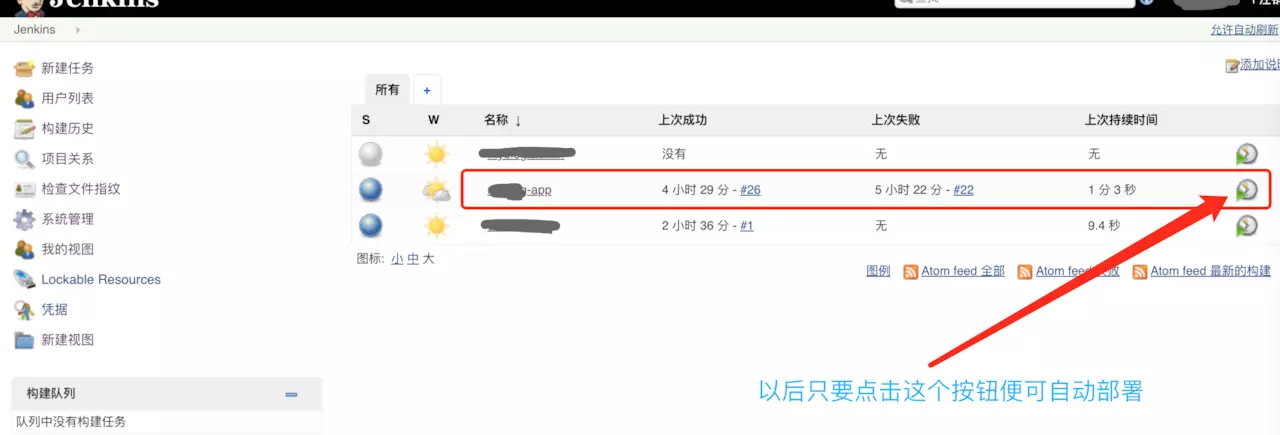Click the 新建任务 (new item) icon

[x=25, y=68]
